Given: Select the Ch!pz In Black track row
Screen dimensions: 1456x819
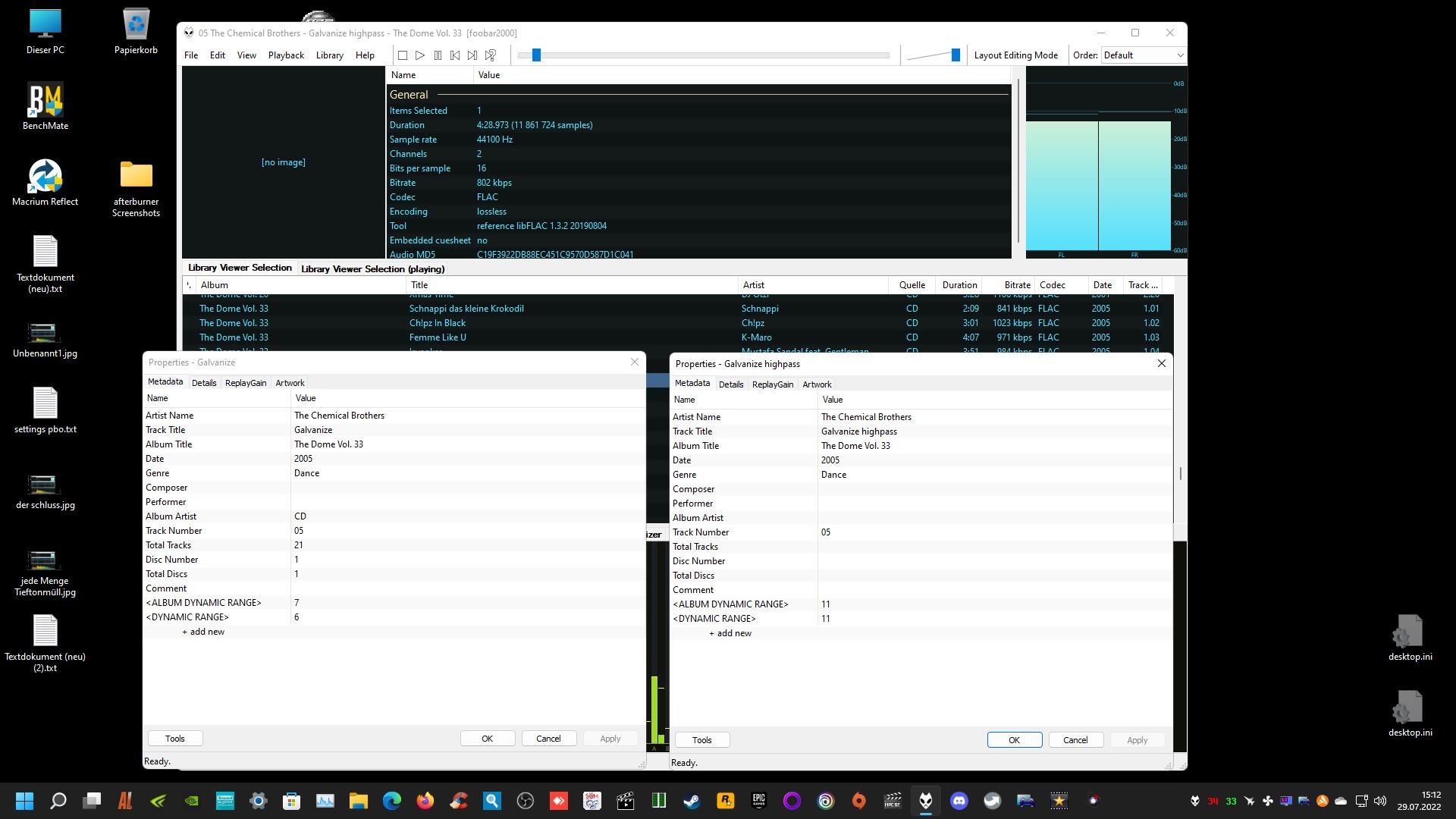Looking at the screenshot, I should click(x=677, y=323).
